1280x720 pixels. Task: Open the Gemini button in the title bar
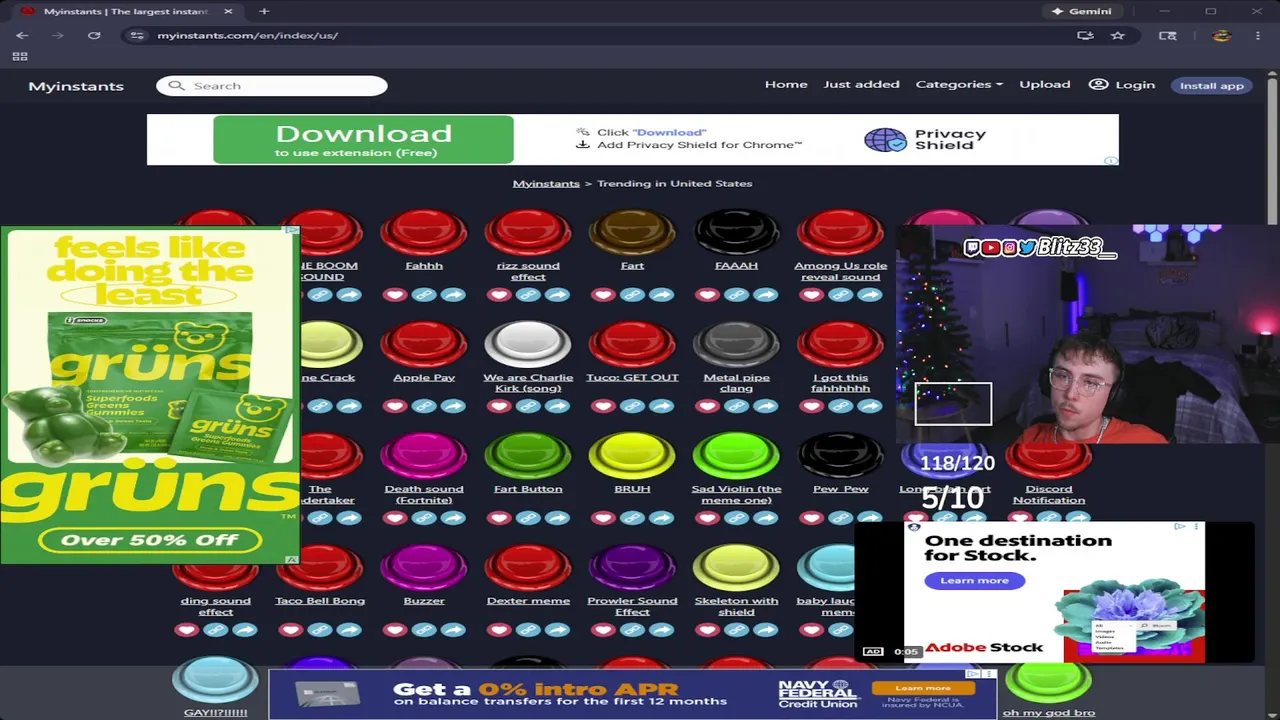(x=1081, y=11)
